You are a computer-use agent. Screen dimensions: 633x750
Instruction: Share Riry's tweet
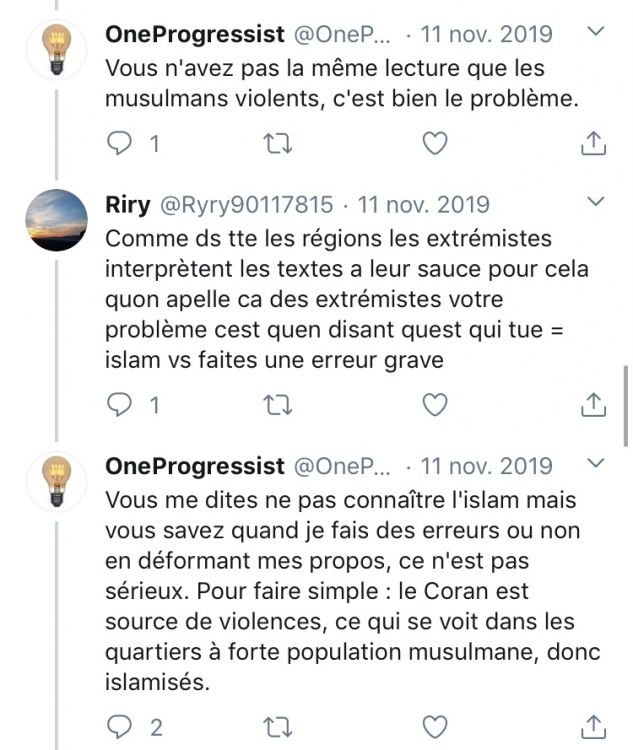click(593, 404)
